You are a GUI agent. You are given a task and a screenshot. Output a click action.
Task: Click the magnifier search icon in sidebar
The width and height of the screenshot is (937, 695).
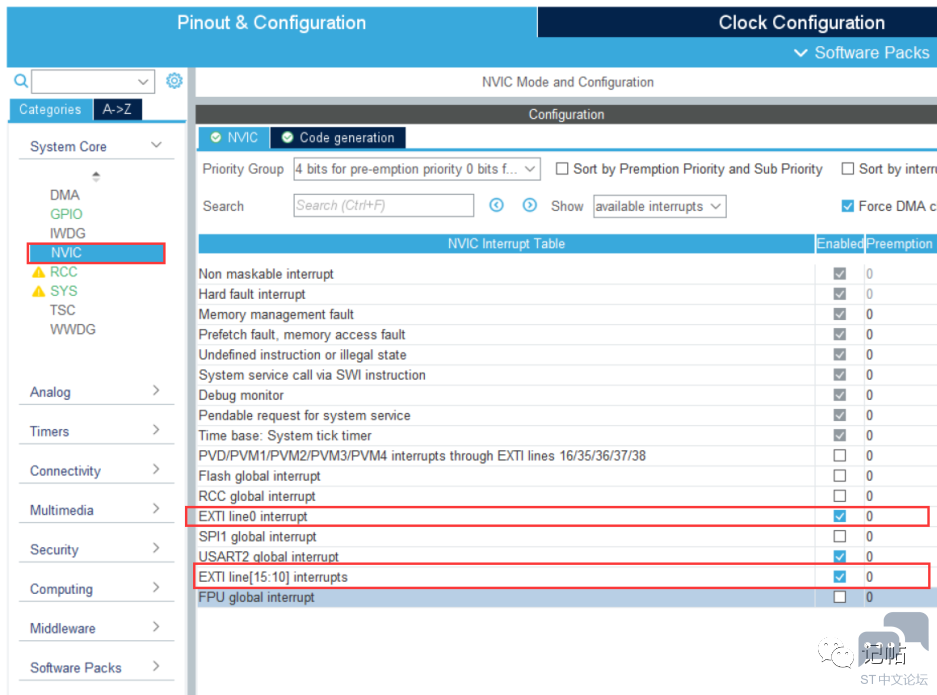click(21, 81)
